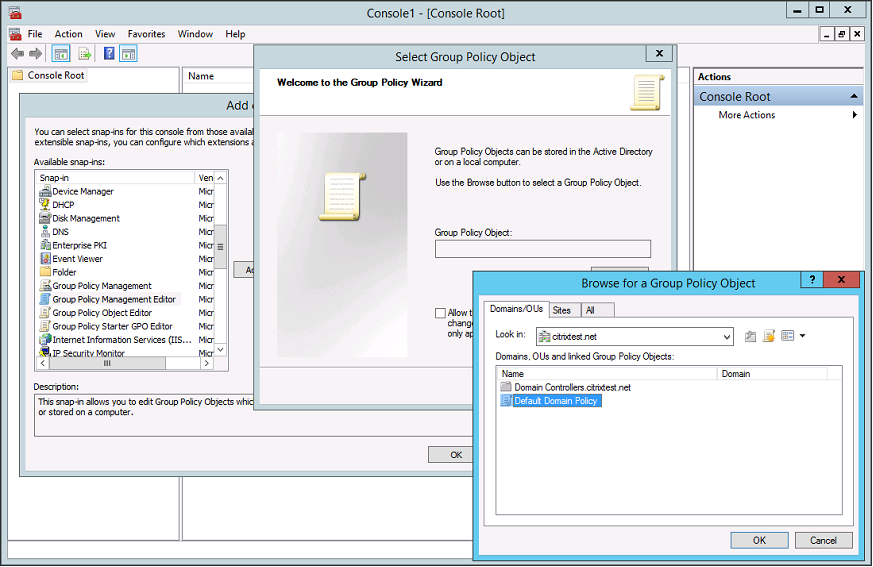Enable the 'Allow the focus' checkbox

point(441,313)
